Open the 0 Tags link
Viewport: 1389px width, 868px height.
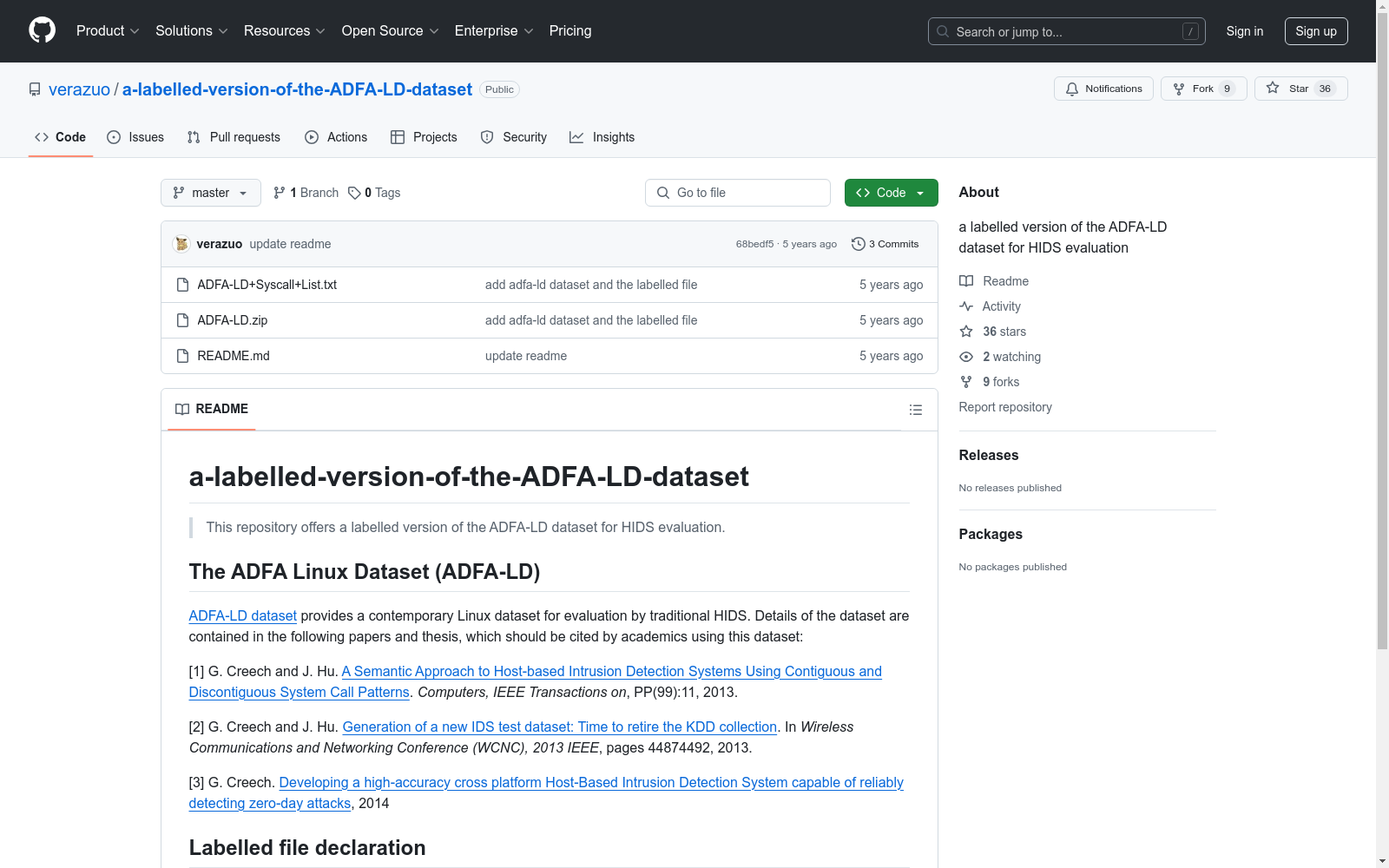coord(374,193)
